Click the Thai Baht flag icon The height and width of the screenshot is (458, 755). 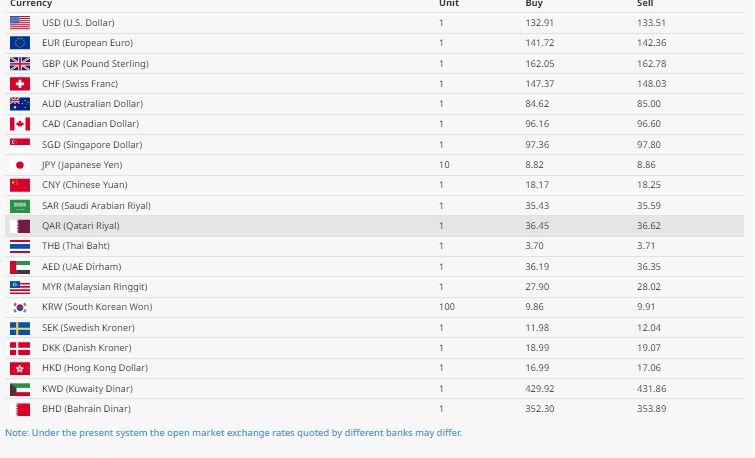point(20,246)
